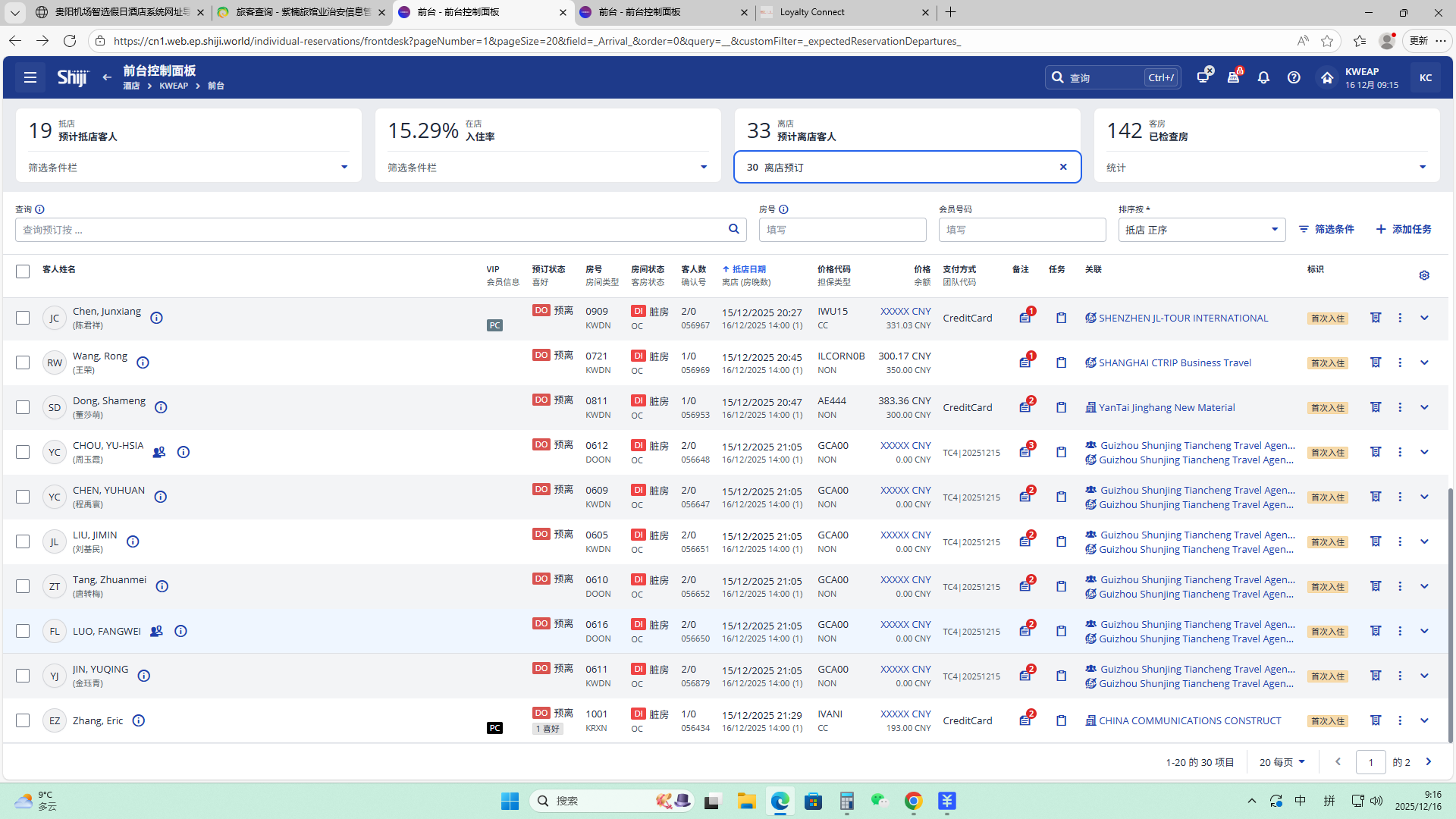Open info icon next to Dong, Shameng
Viewport: 1456px width, 819px height.
point(161,407)
